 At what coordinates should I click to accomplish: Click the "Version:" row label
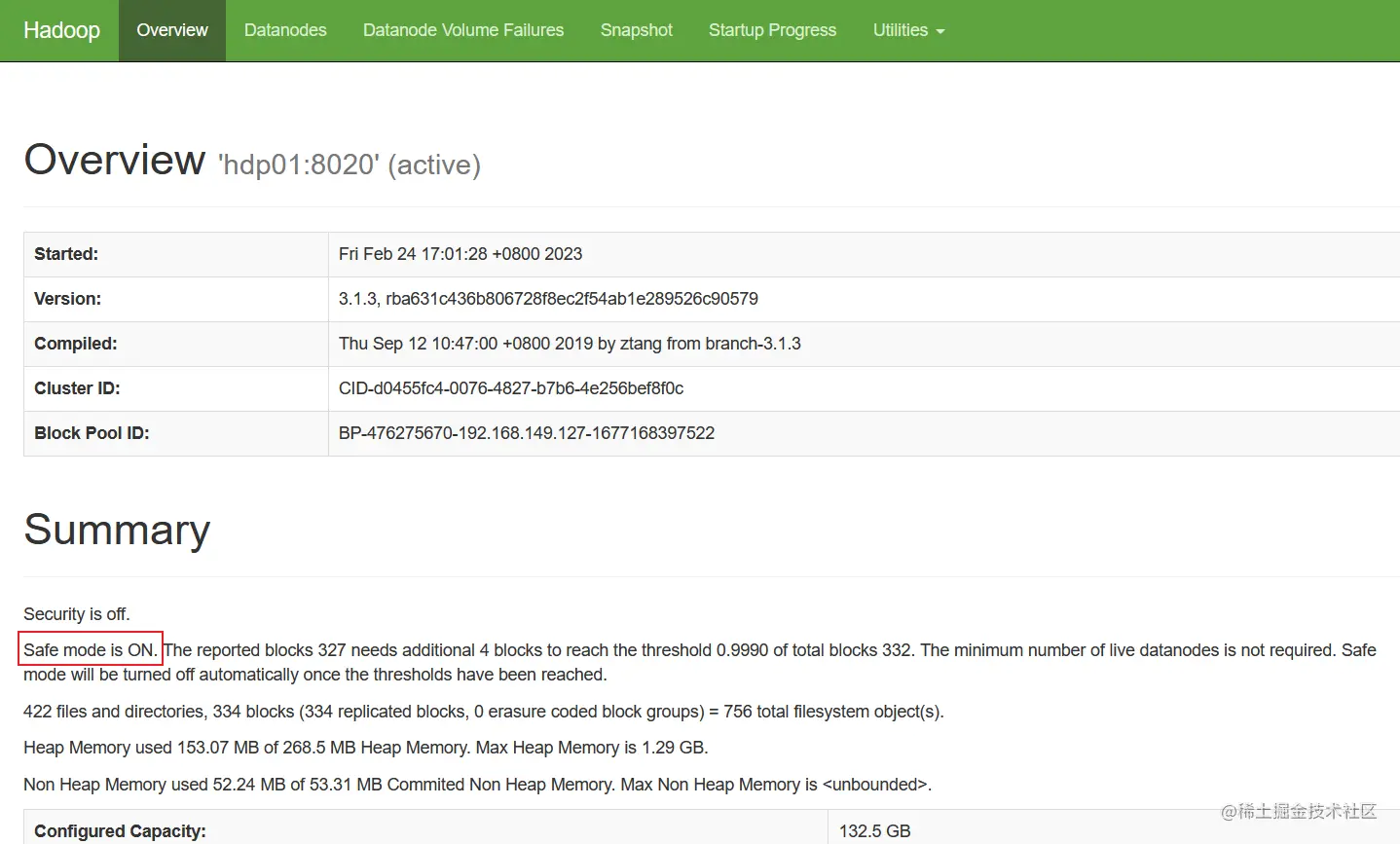tap(67, 299)
